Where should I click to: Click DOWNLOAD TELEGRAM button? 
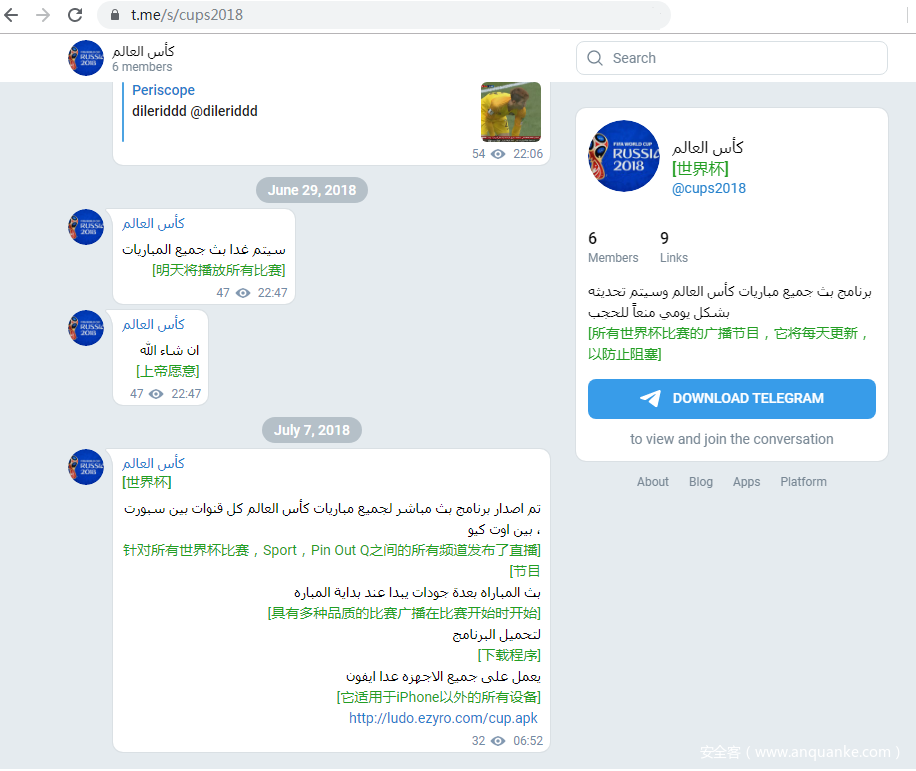tap(731, 399)
